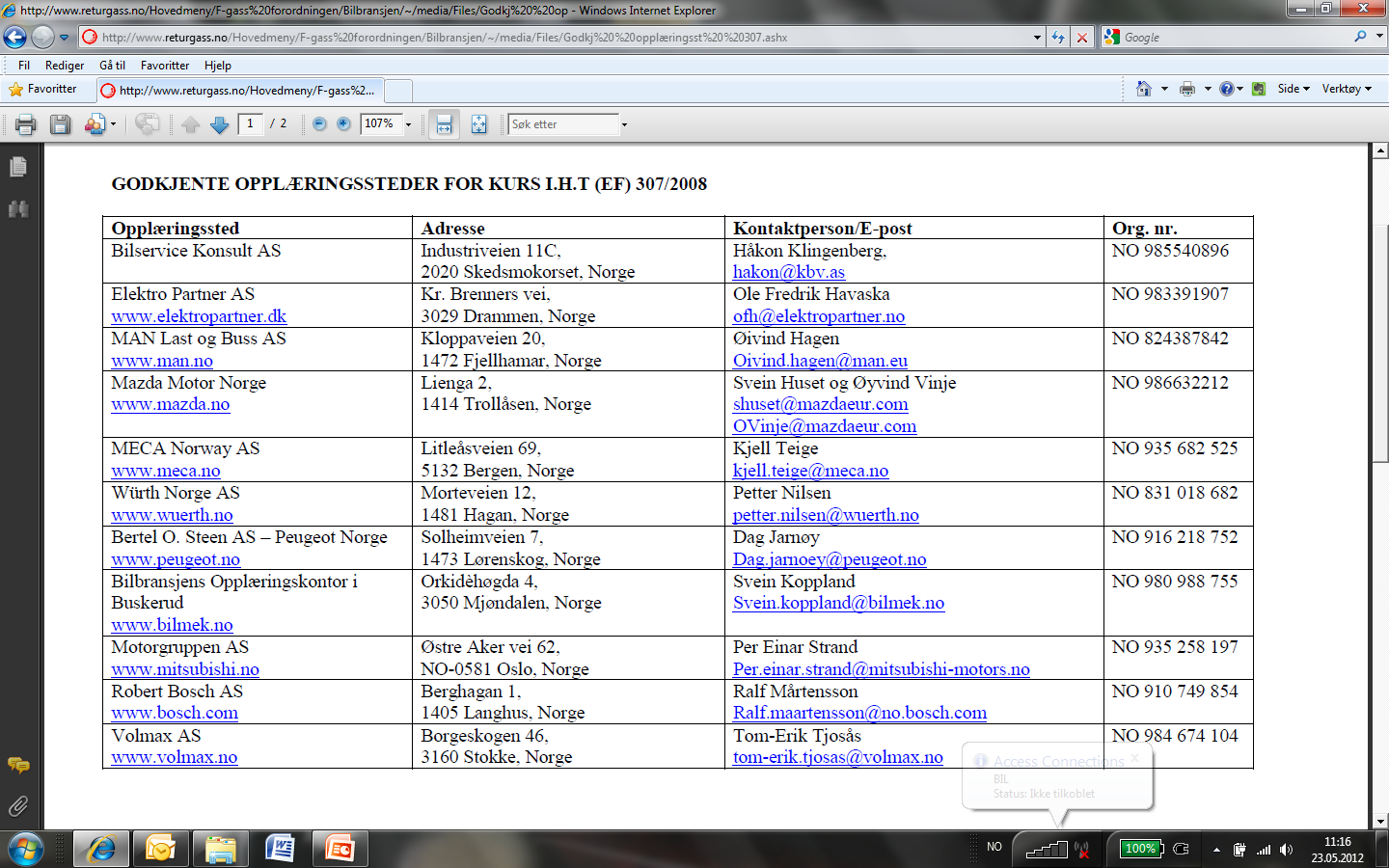Zoom out with the minus icon
1389x868 pixels.
(x=319, y=124)
